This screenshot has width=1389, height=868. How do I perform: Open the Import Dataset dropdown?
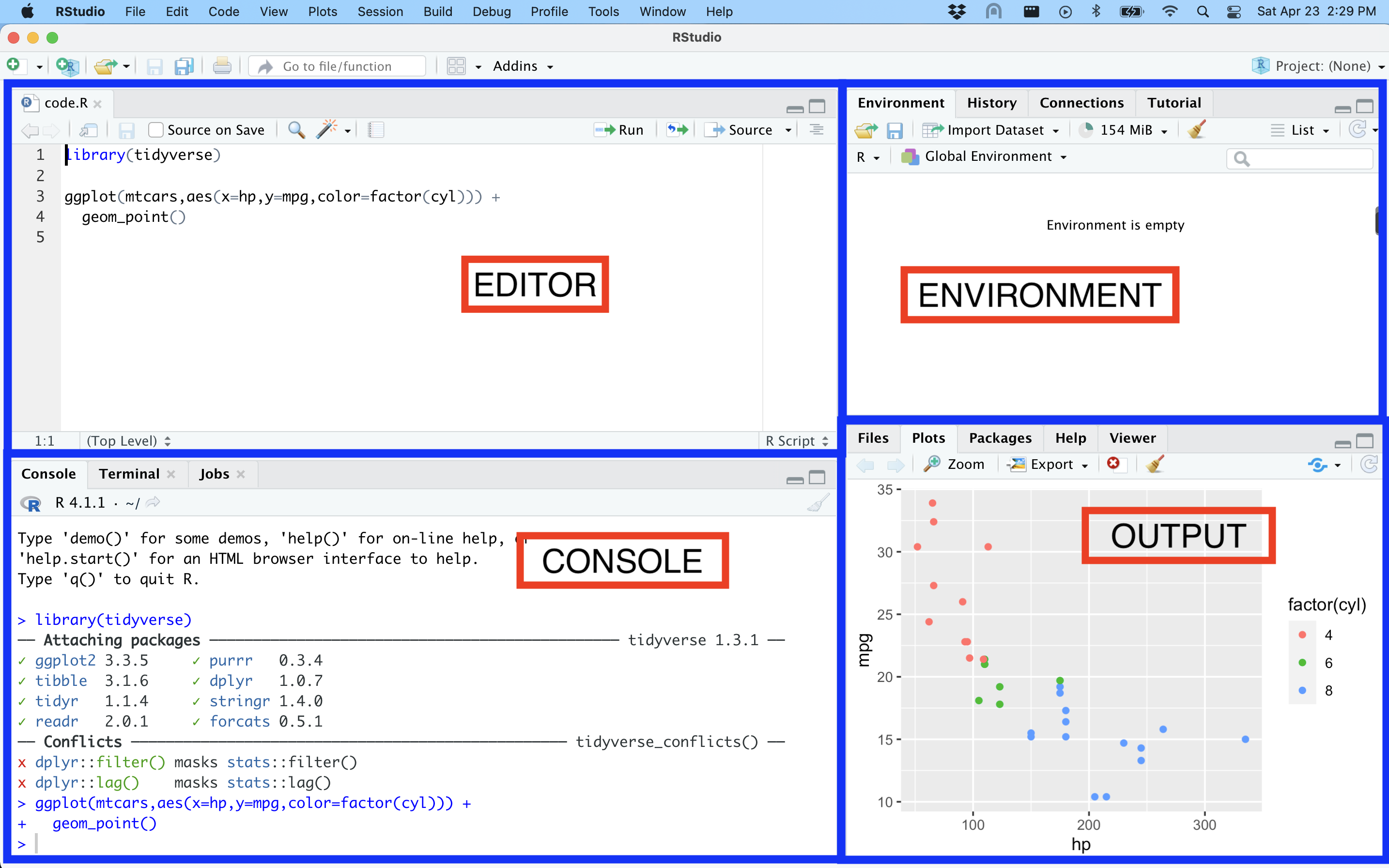[991, 130]
